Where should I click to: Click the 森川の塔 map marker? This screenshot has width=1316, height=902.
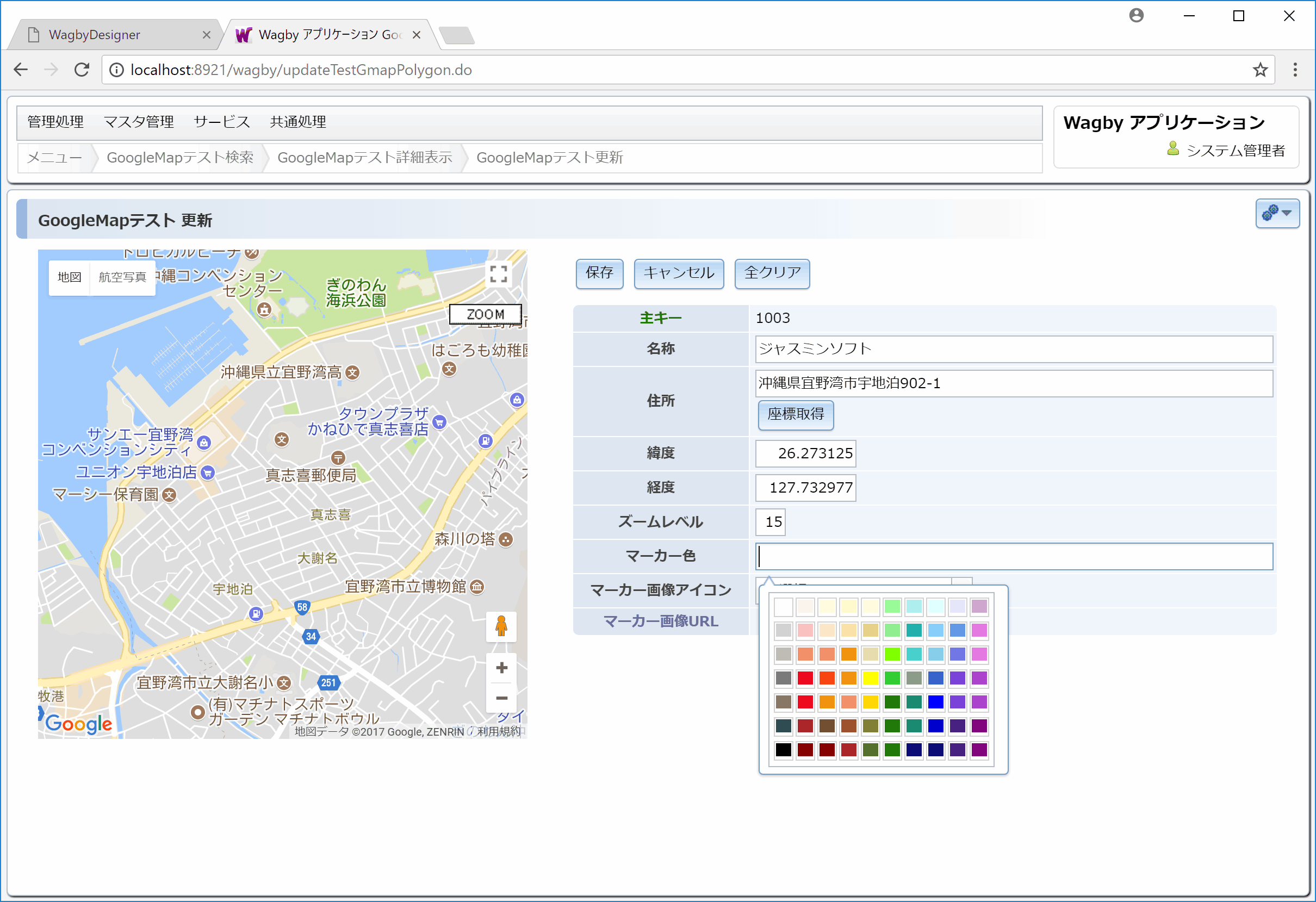pyautogui.click(x=506, y=539)
